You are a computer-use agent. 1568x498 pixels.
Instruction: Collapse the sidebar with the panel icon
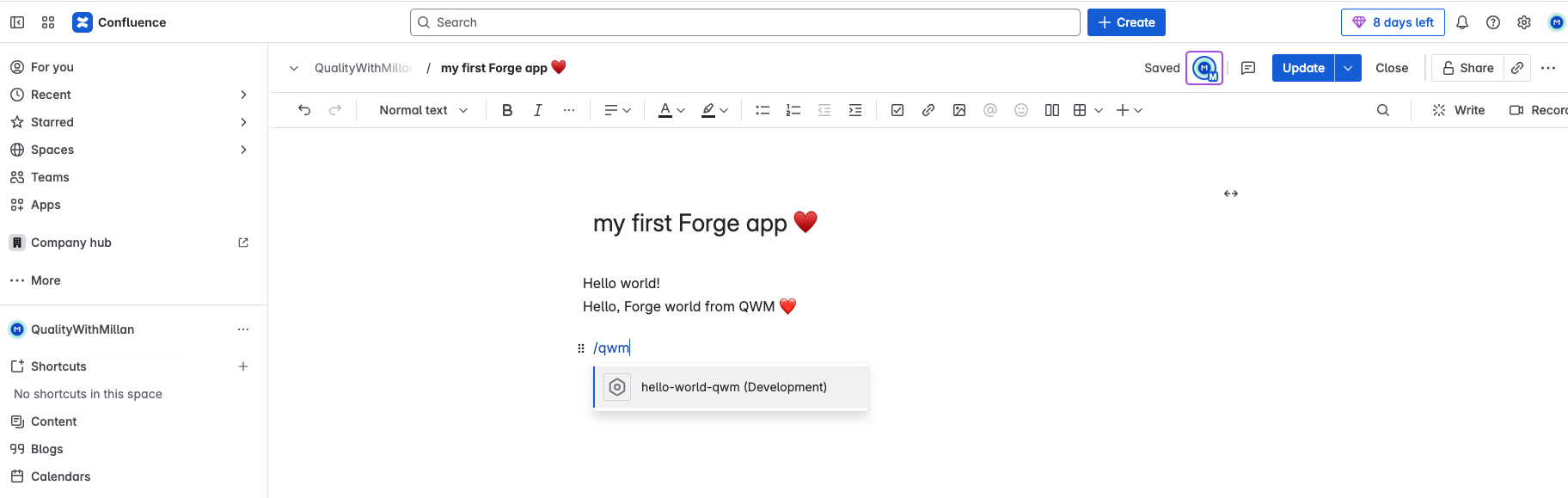tap(17, 22)
